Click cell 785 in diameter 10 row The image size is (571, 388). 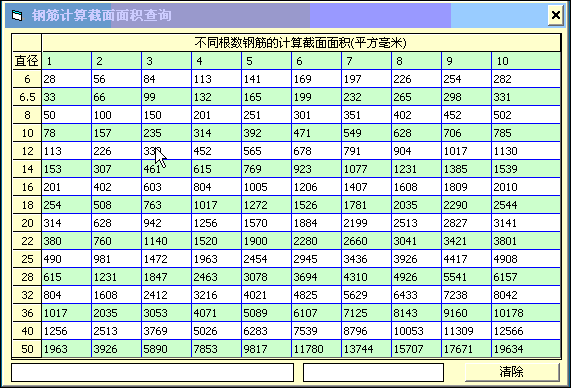coord(526,133)
